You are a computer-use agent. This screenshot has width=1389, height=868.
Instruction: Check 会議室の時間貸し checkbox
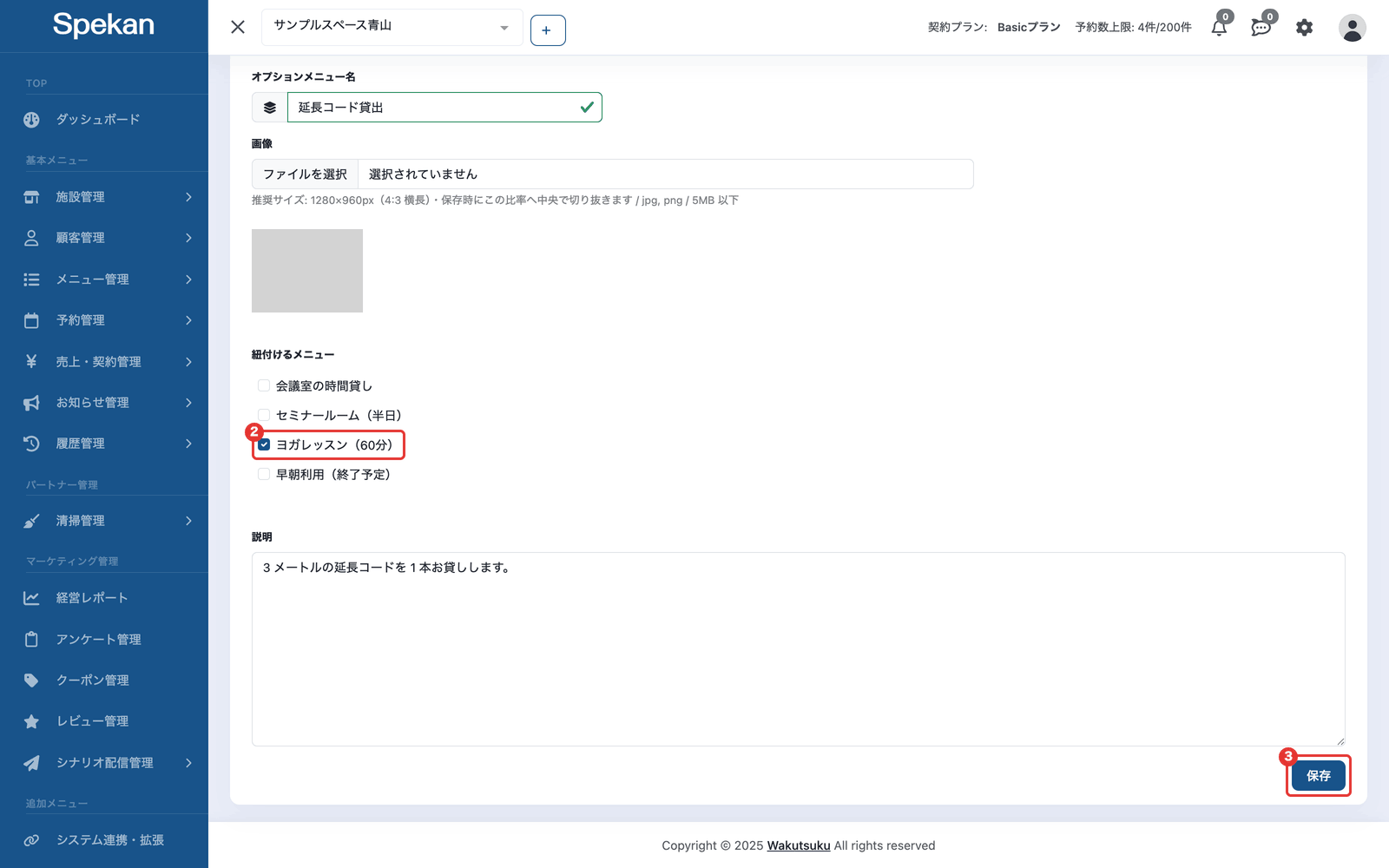[264, 385]
